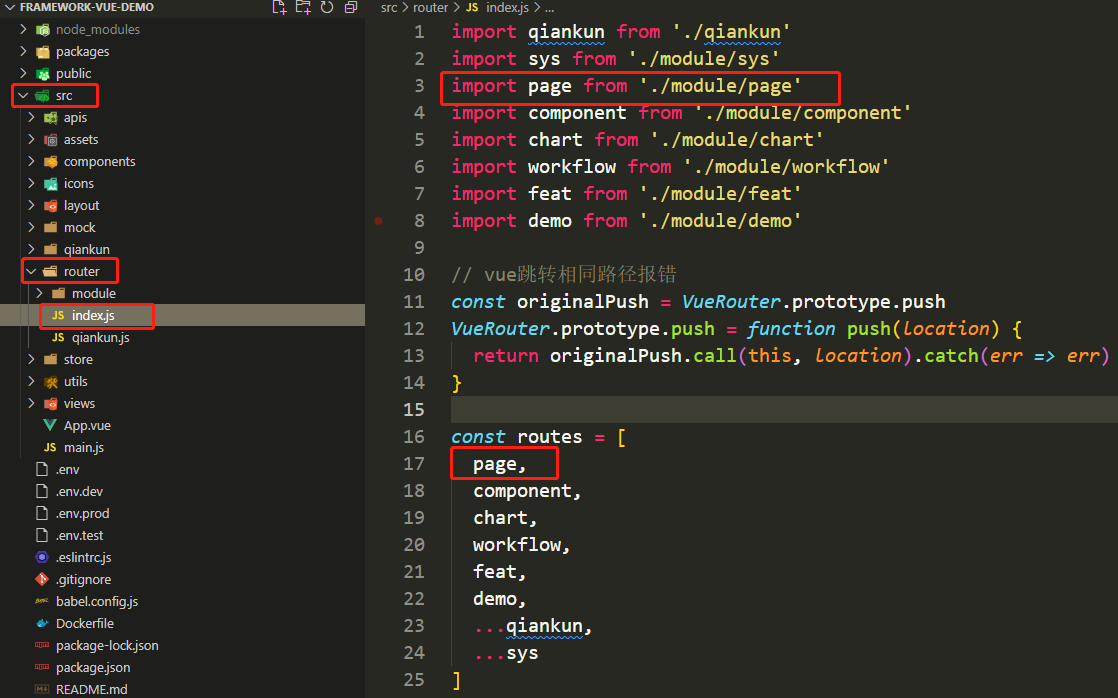Click the New Folder icon in explorer header
Screen dimensions: 1118x698
tap(303, 7)
